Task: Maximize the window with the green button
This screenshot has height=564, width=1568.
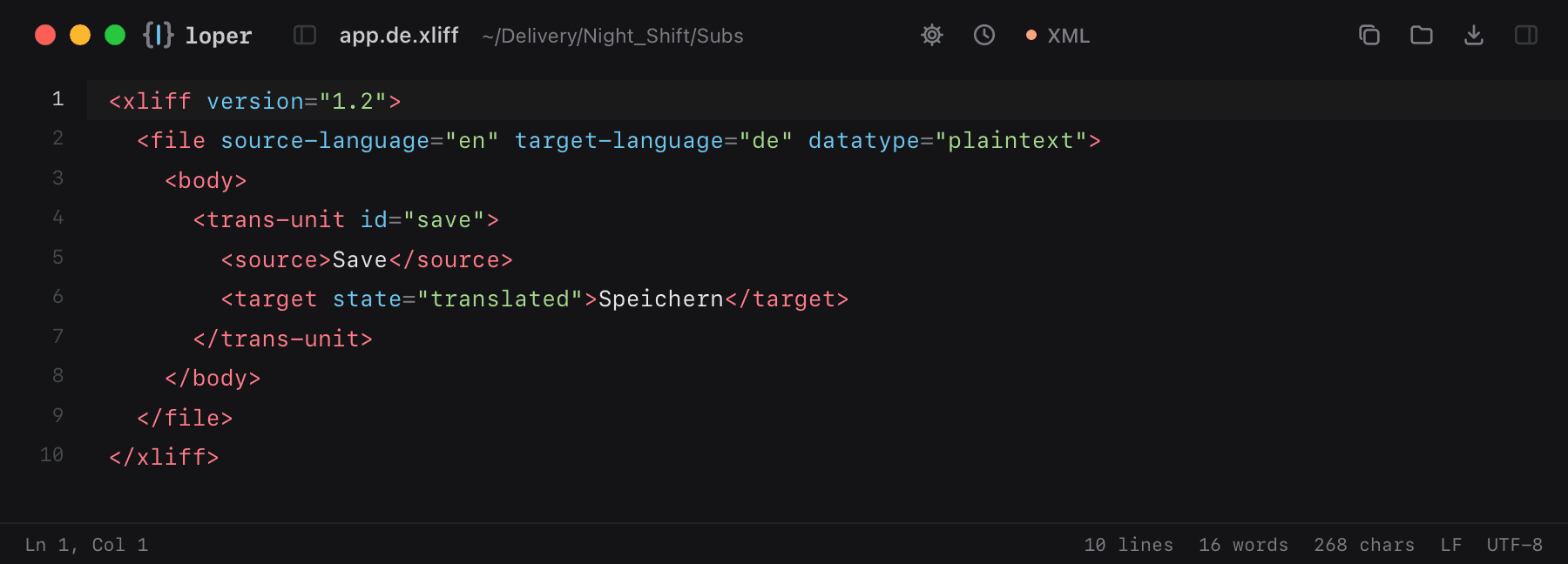Action: [x=115, y=35]
